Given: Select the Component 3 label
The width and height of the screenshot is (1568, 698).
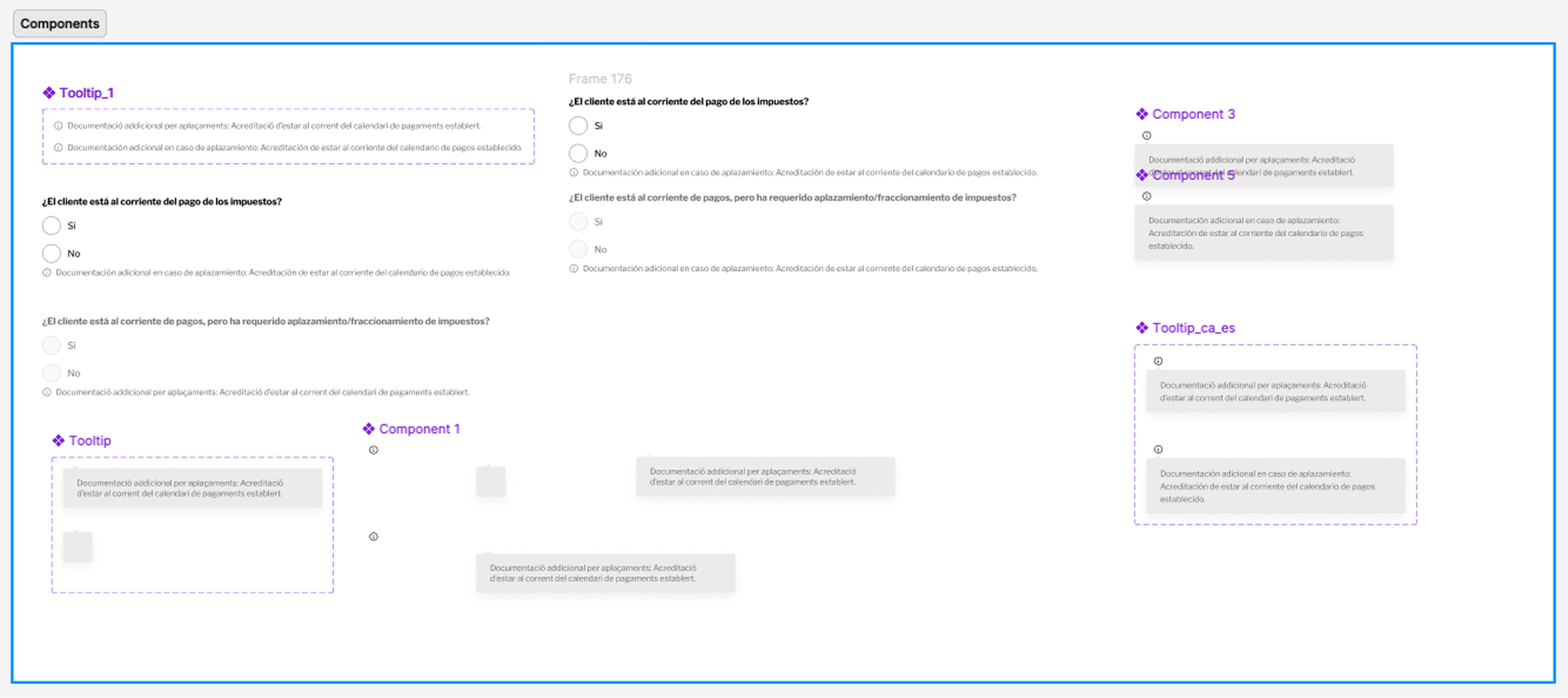Looking at the screenshot, I should click(x=1193, y=114).
